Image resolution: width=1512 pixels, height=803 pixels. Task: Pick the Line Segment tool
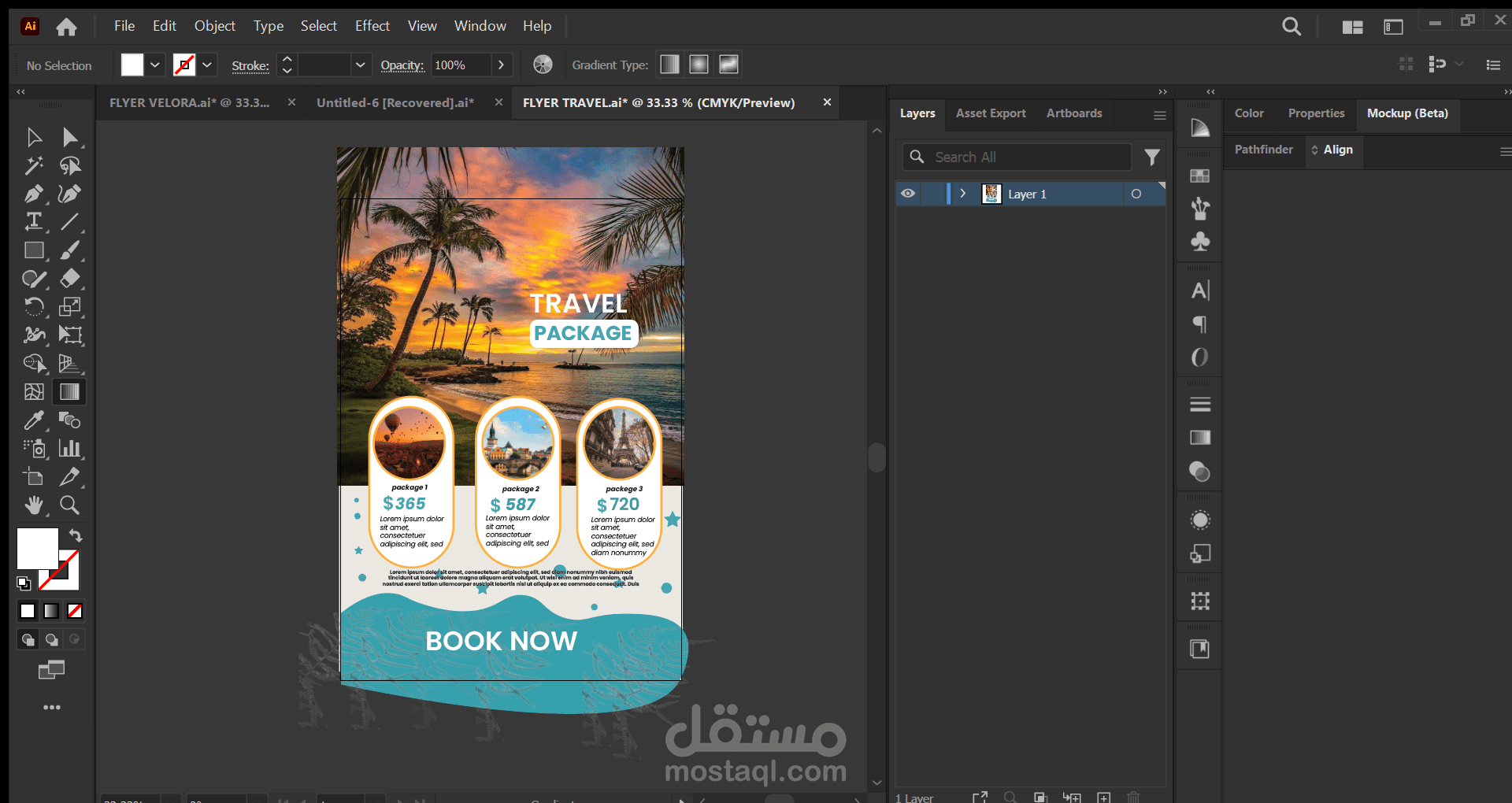coord(70,222)
